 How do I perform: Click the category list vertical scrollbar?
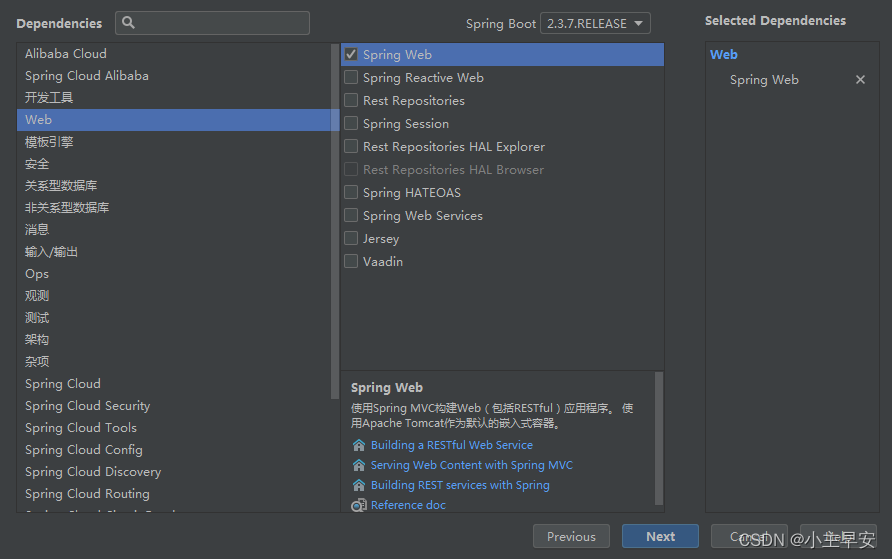click(x=335, y=221)
